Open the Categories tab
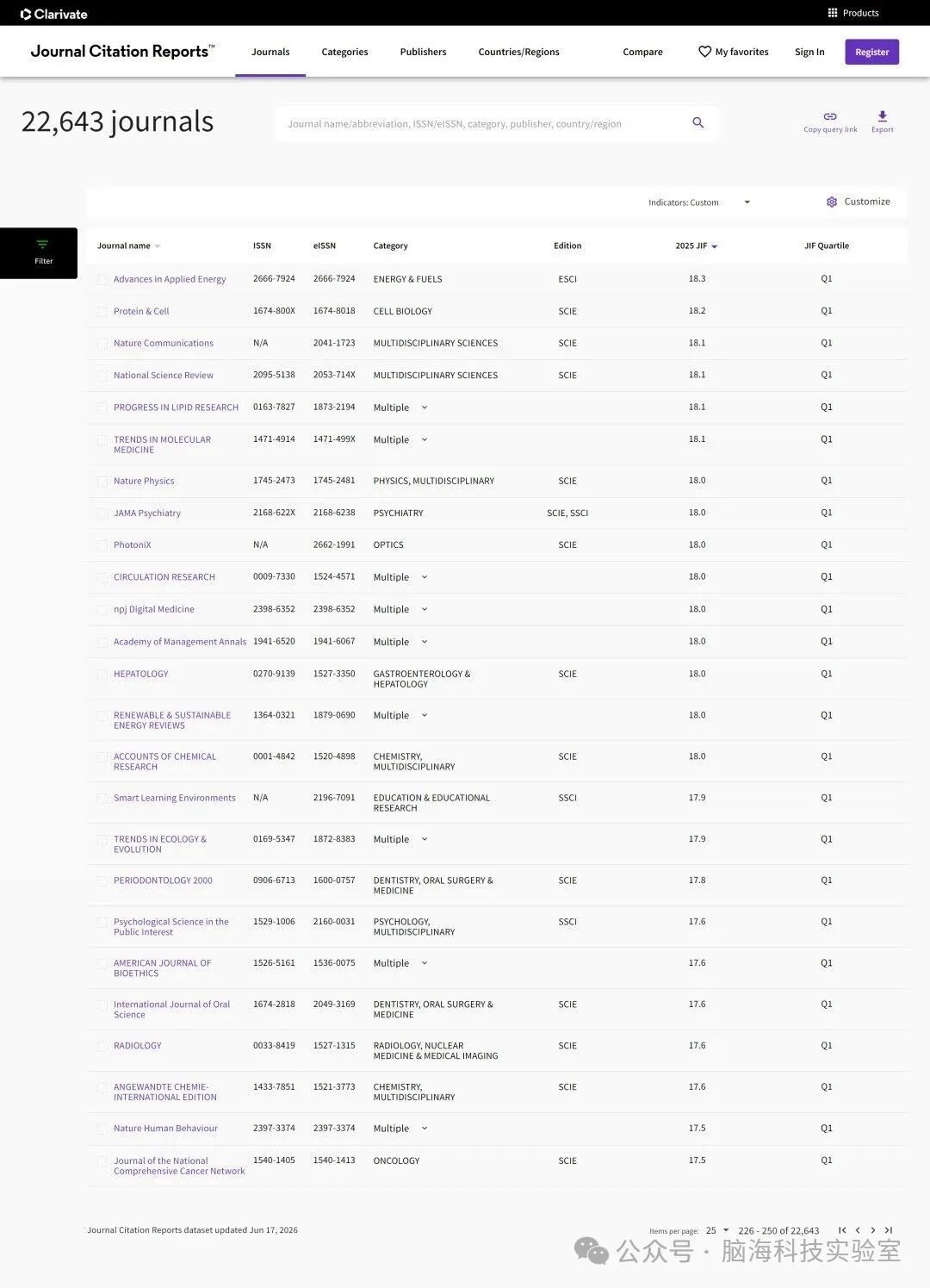The height and width of the screenshot is (1288, 930). [x=344, y=52]
